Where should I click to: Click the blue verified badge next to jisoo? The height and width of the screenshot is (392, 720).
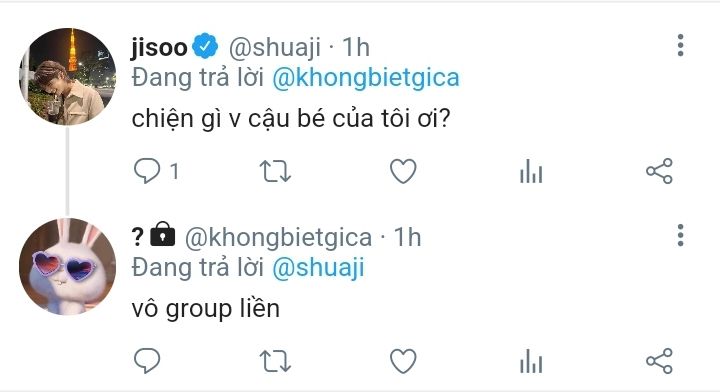(x=205, y=46)
